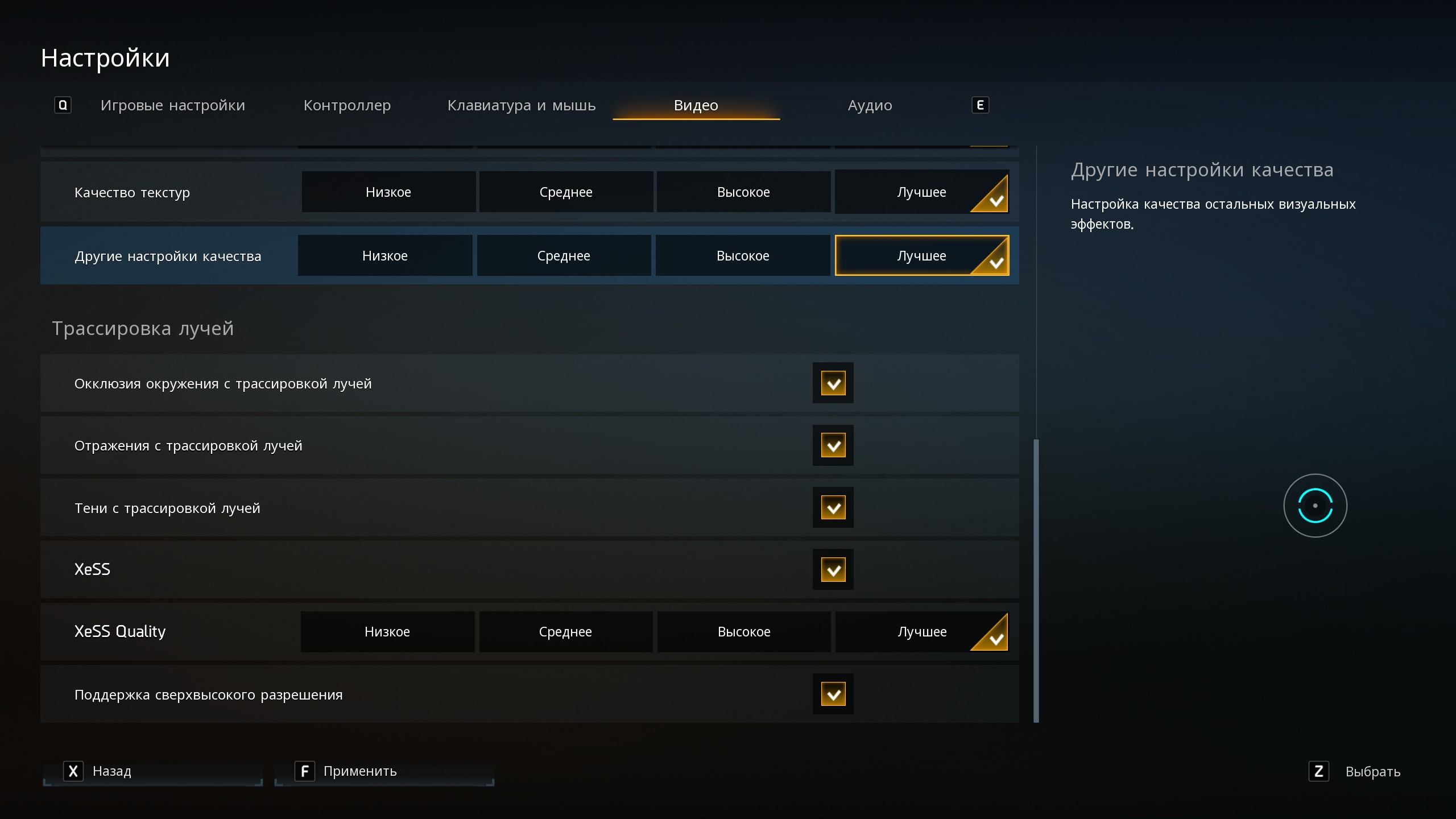
Task: Set XeSS Quality to Среднее
Action: 565,632
